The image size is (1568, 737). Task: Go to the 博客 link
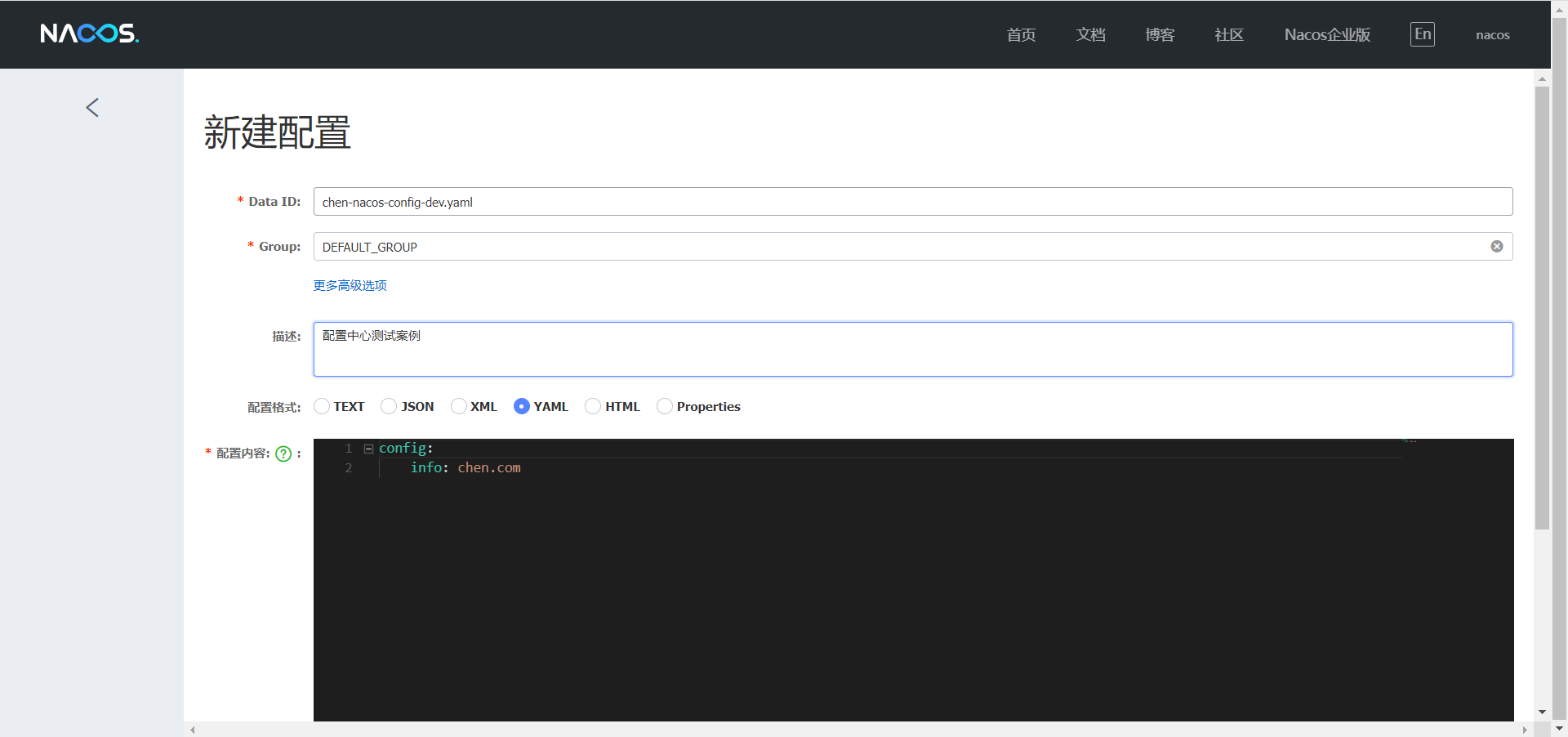[1160, 34]
